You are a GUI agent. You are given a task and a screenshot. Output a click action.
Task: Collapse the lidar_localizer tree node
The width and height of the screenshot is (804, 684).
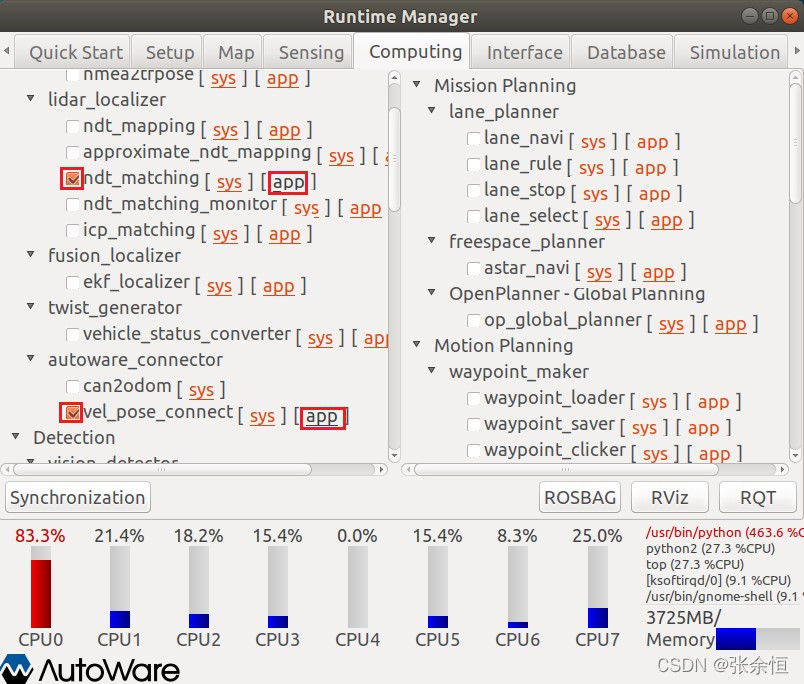pos(31,98)
